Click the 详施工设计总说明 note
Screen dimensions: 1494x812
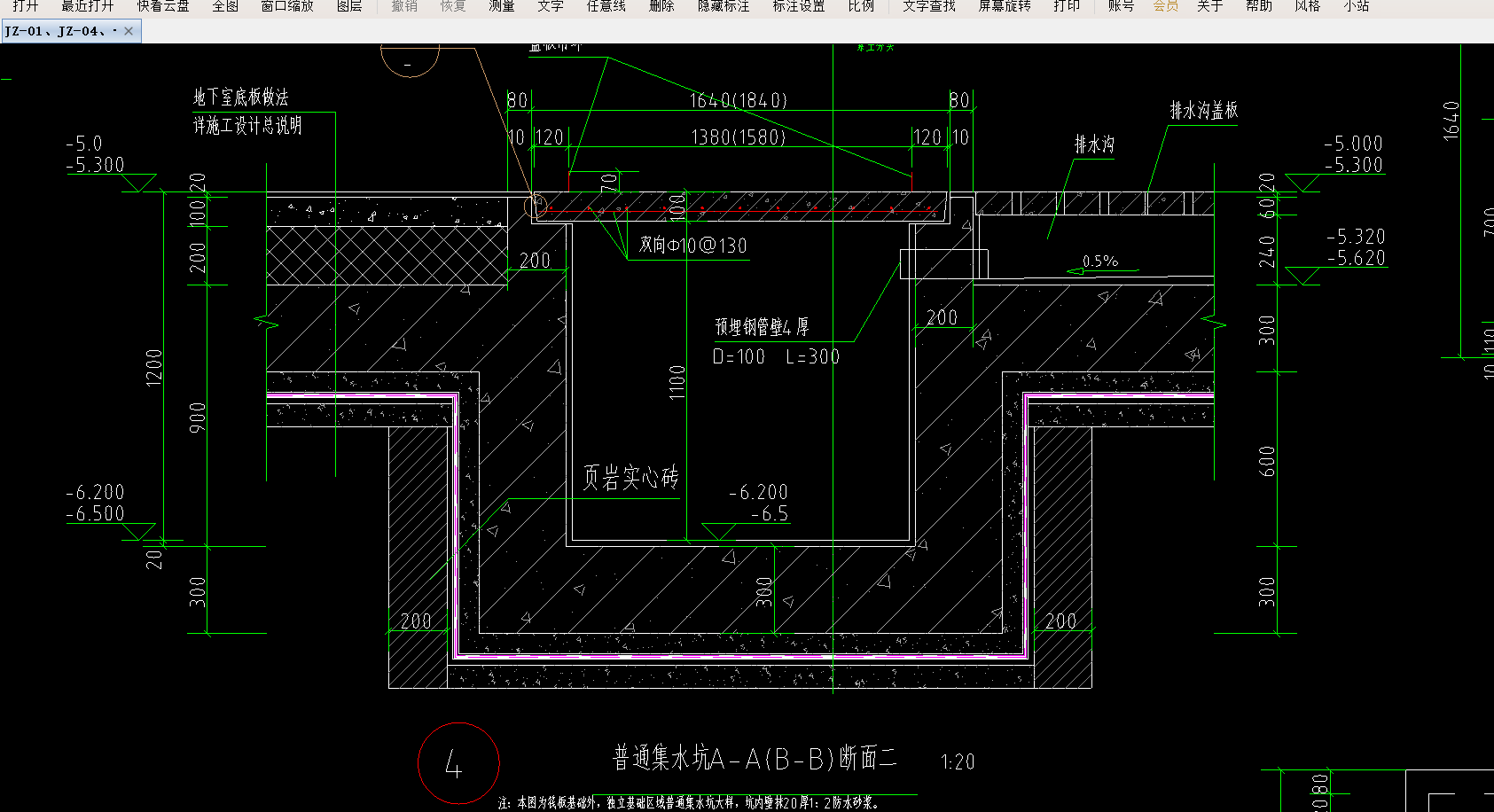(247, 126)
